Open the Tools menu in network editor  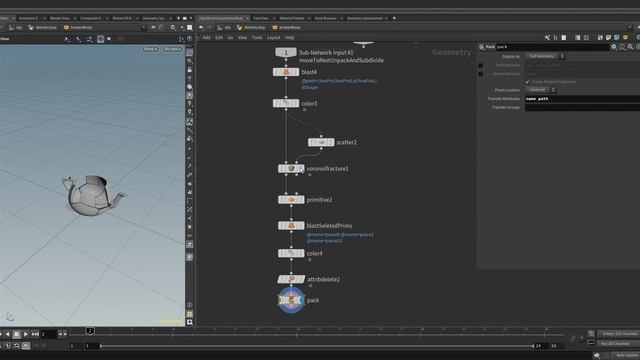coord(257,38)
